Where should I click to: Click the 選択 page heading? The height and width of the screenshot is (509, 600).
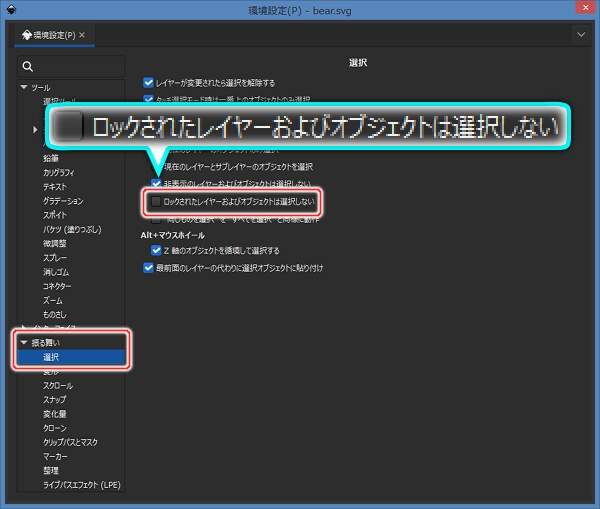(358, 62)
